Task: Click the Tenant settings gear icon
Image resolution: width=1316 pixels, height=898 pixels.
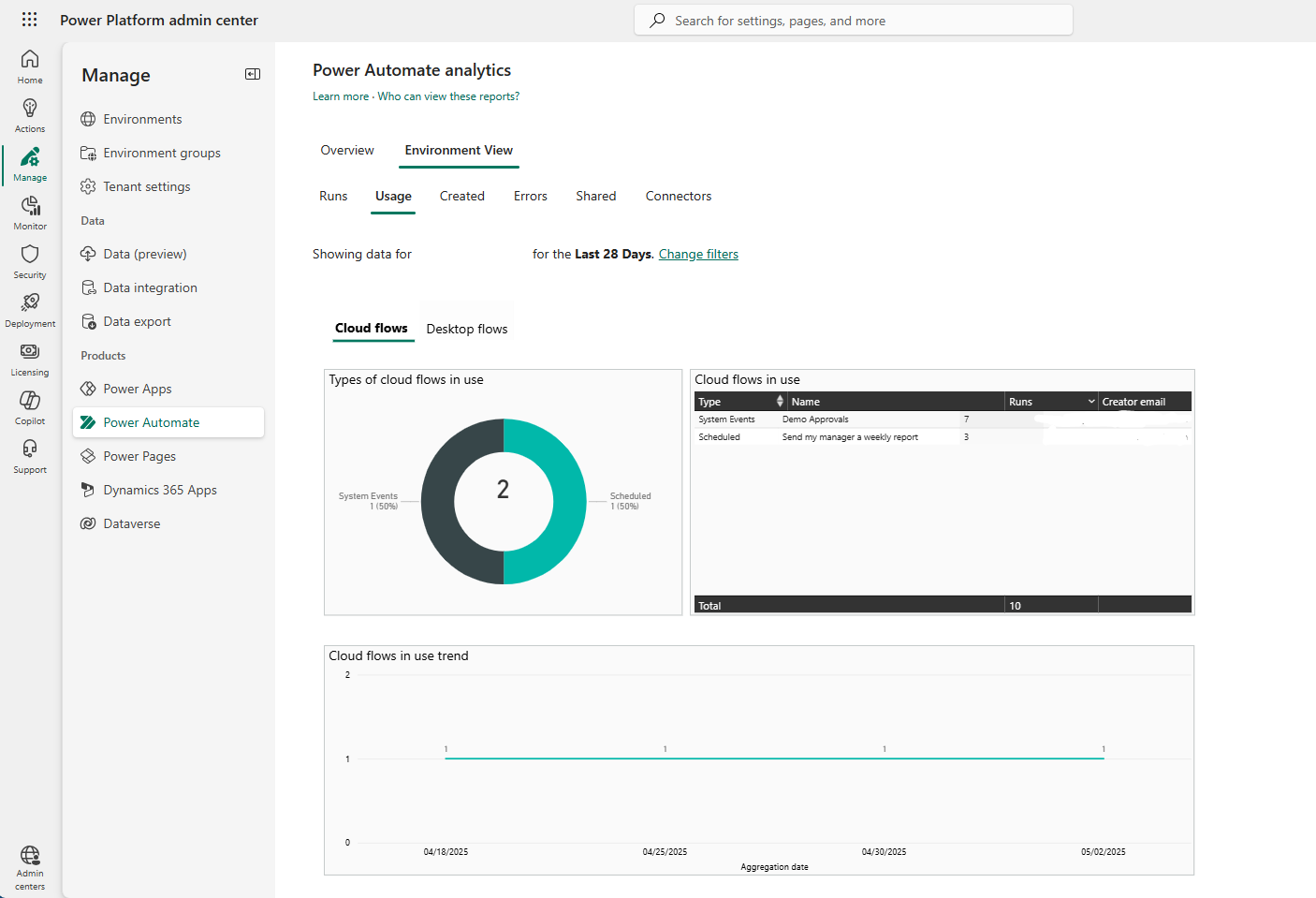Action: [88, 186]
